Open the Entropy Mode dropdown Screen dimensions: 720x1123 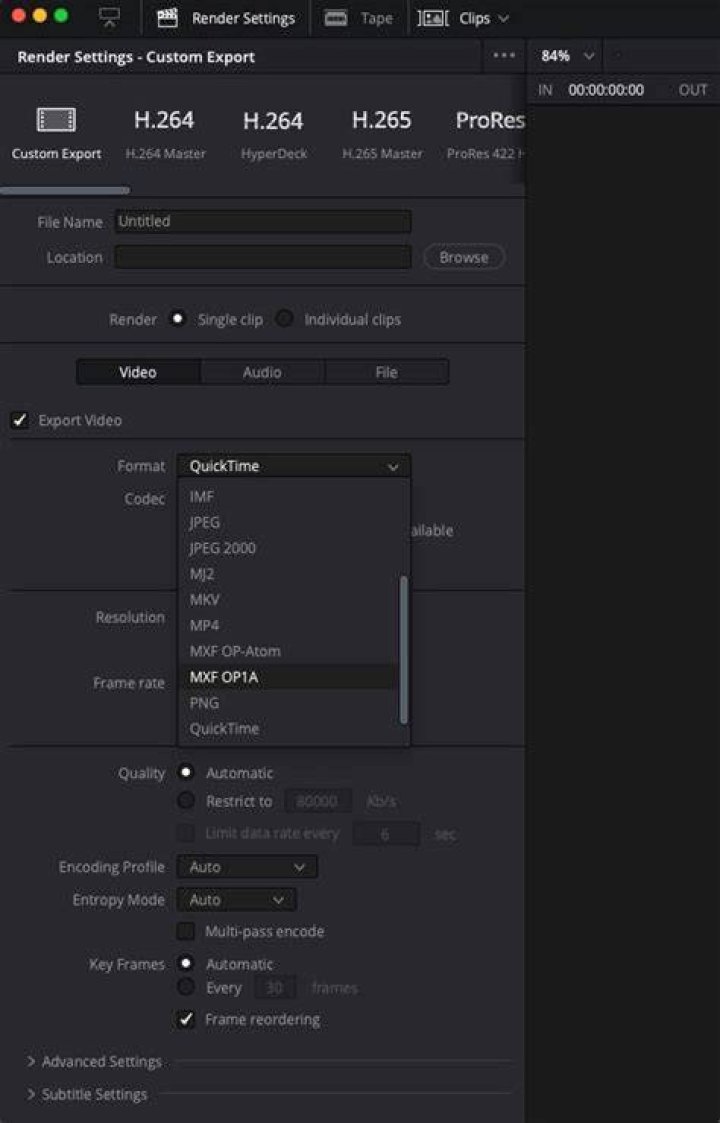(x=236, y=900)
